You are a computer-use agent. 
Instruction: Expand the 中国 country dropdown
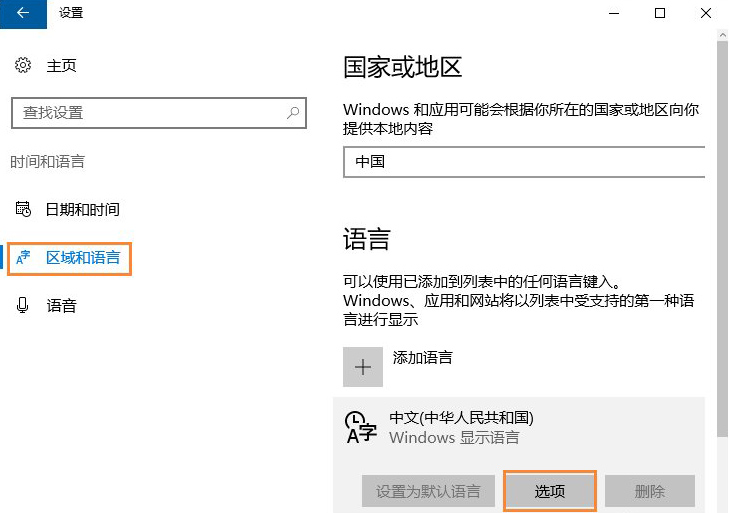[523, 161]
